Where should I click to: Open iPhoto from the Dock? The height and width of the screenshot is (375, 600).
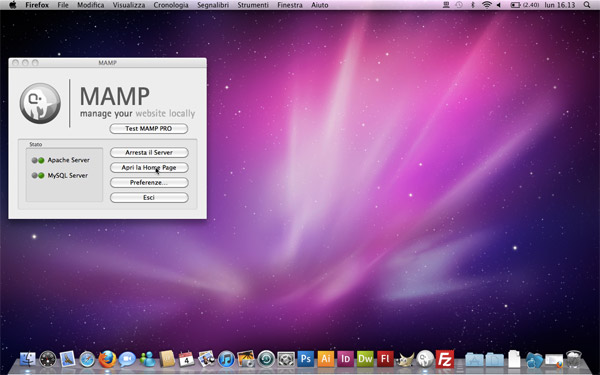click(246, 359)
